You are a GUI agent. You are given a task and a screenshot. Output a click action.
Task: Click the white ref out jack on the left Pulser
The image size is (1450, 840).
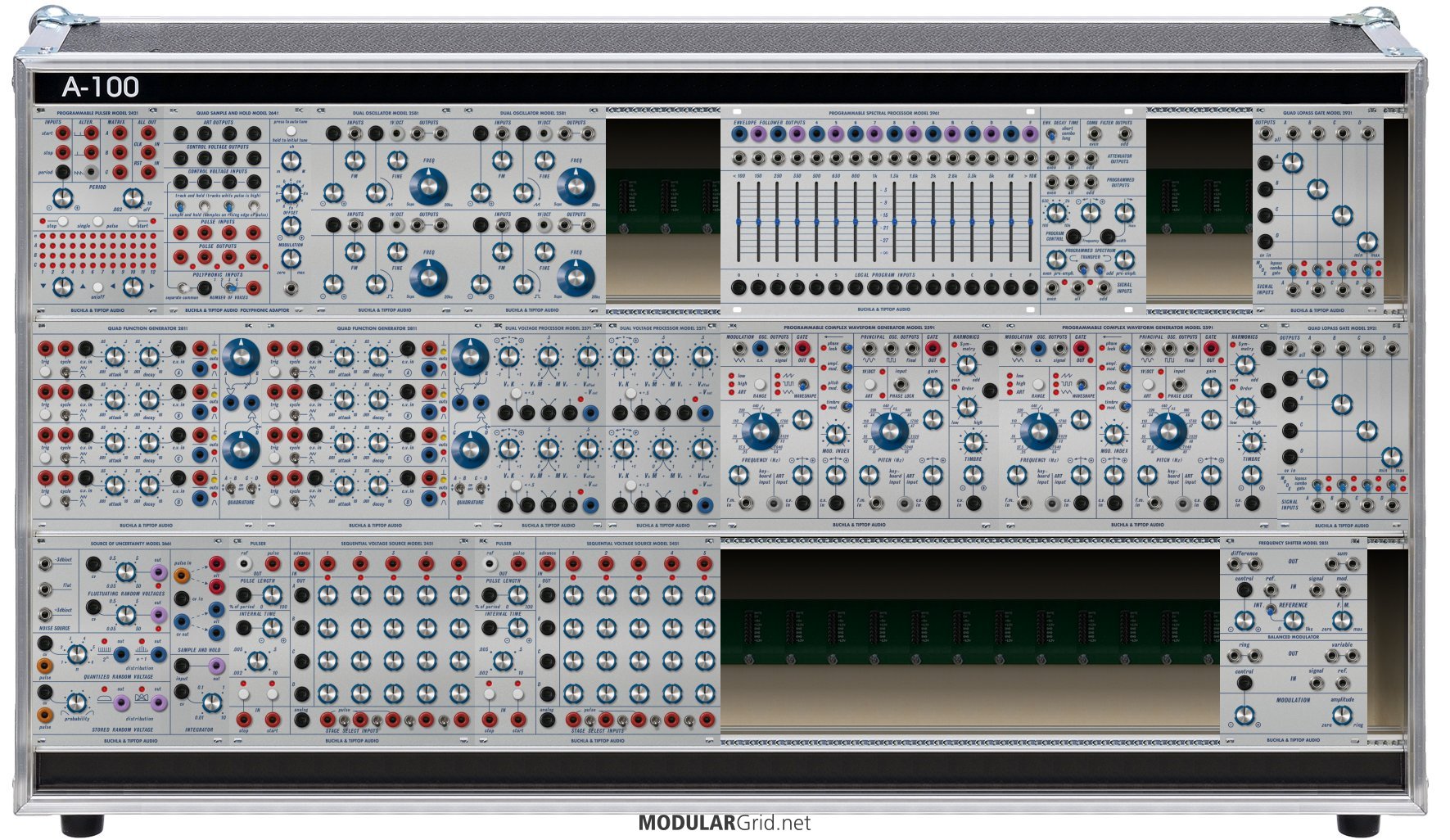tap(244, 563)
